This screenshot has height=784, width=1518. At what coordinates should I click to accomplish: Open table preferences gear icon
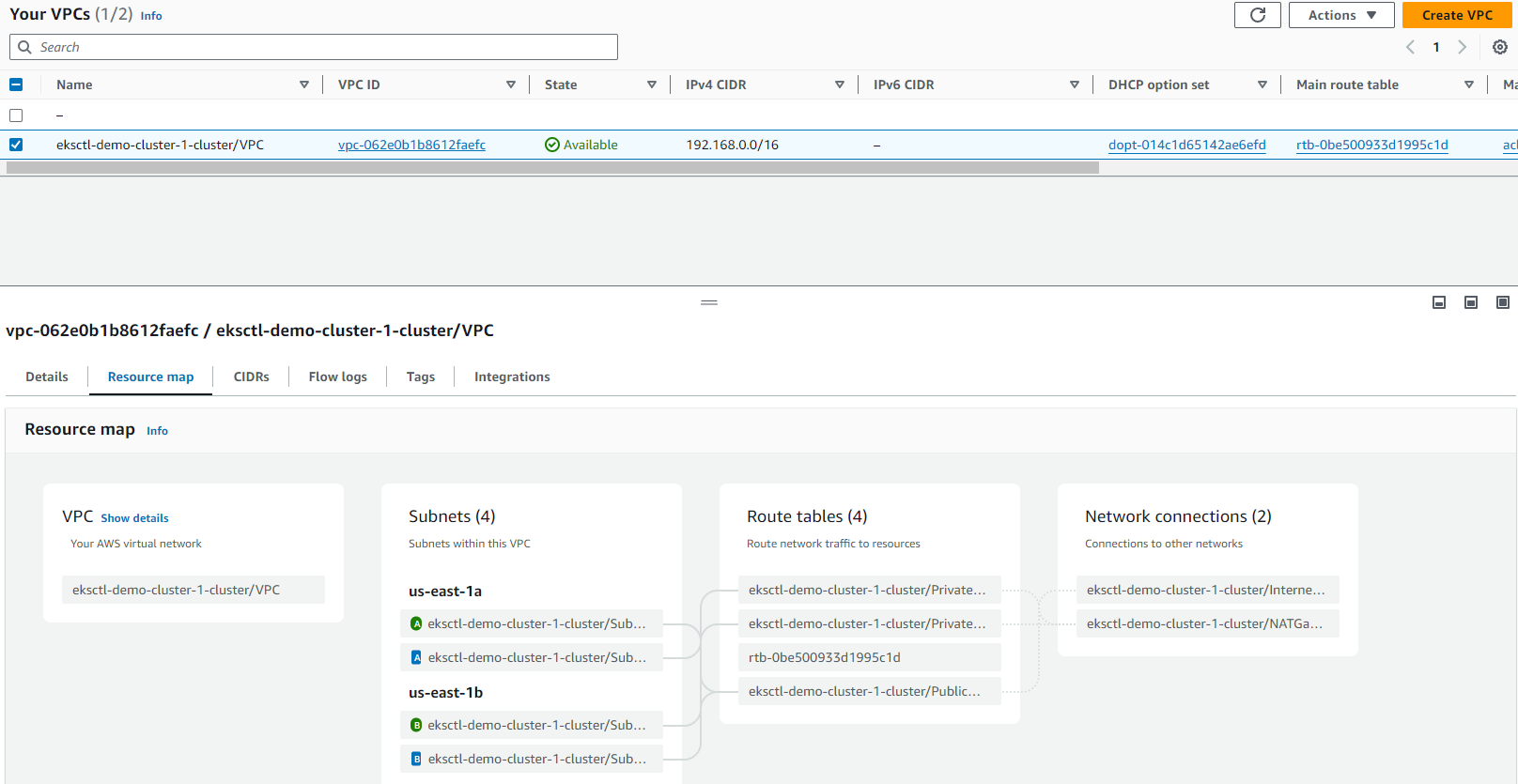1500,47
